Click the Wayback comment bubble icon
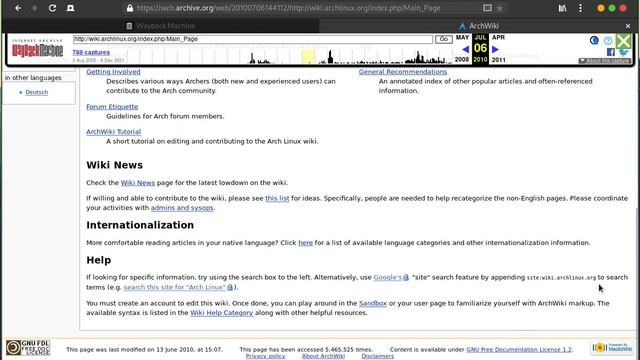The height and width of the screenshot is (360, 640). tap(594, 40)
